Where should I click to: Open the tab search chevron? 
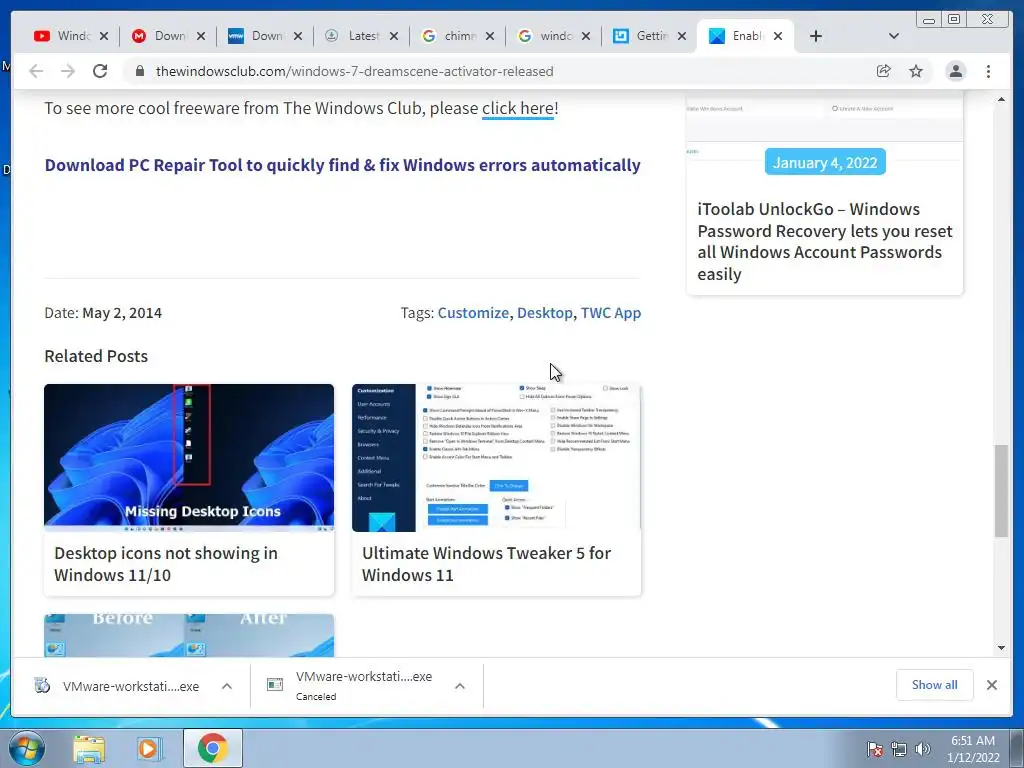(894, 36)
